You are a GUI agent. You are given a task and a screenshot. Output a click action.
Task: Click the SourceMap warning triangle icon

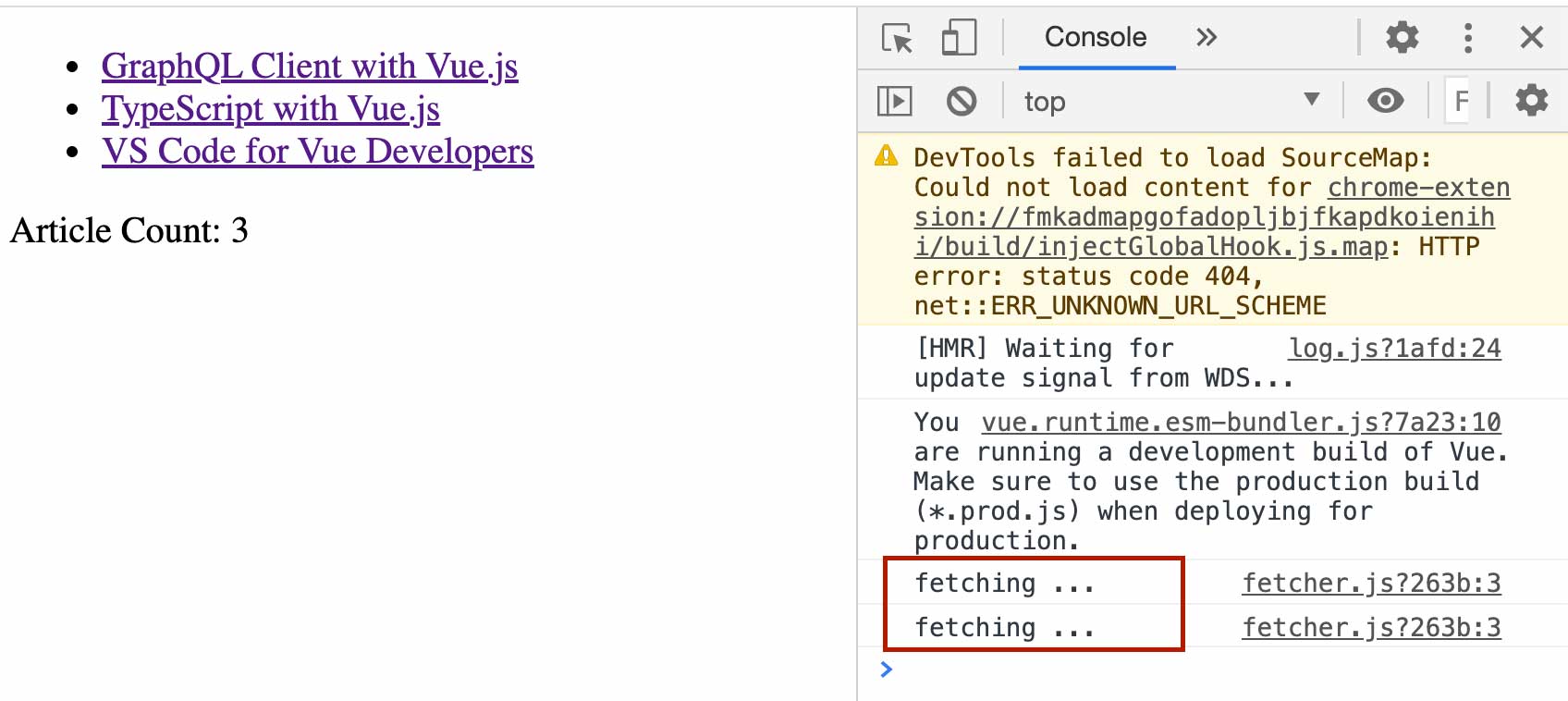[x=887, y=156]
